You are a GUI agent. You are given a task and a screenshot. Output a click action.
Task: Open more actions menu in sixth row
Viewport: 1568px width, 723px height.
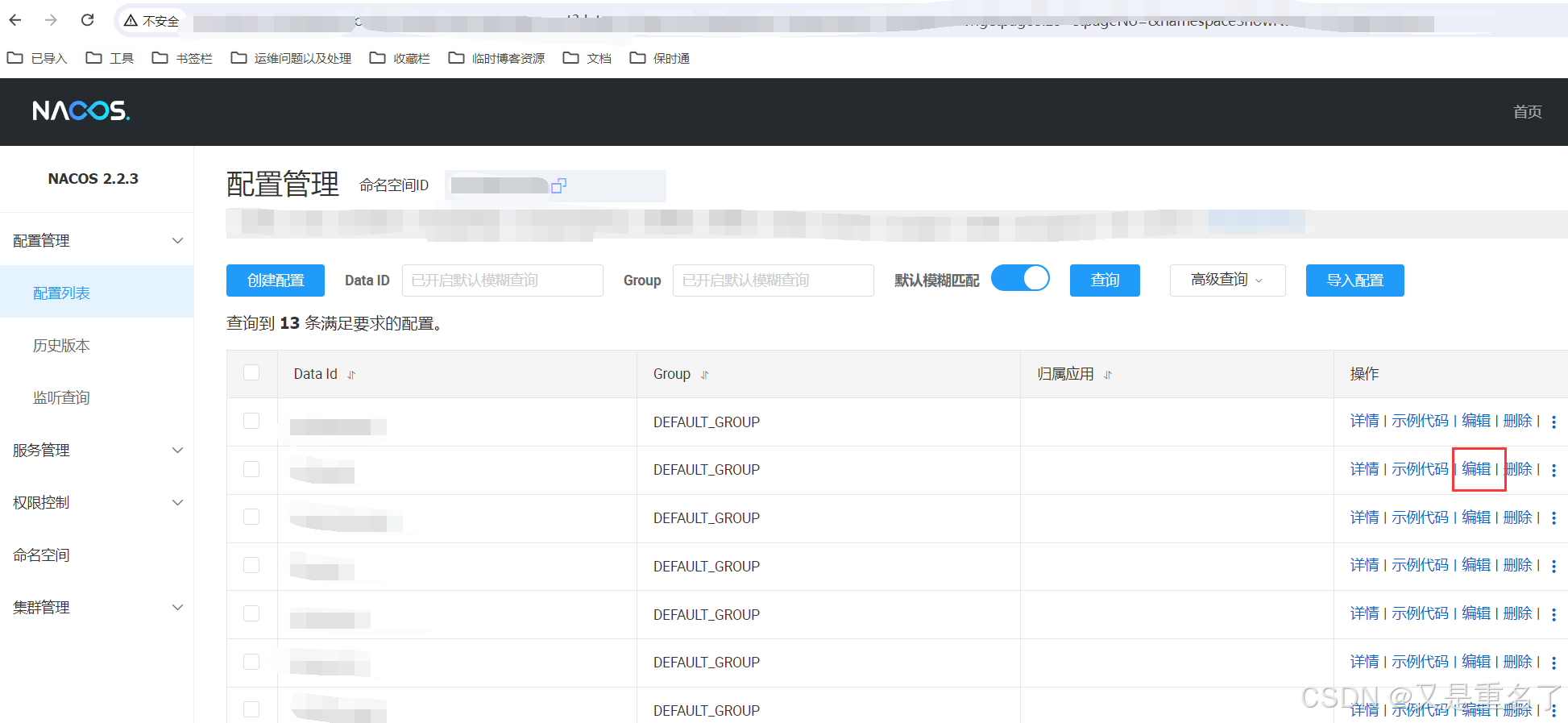pyautogui.click(x=1553, y=663)
